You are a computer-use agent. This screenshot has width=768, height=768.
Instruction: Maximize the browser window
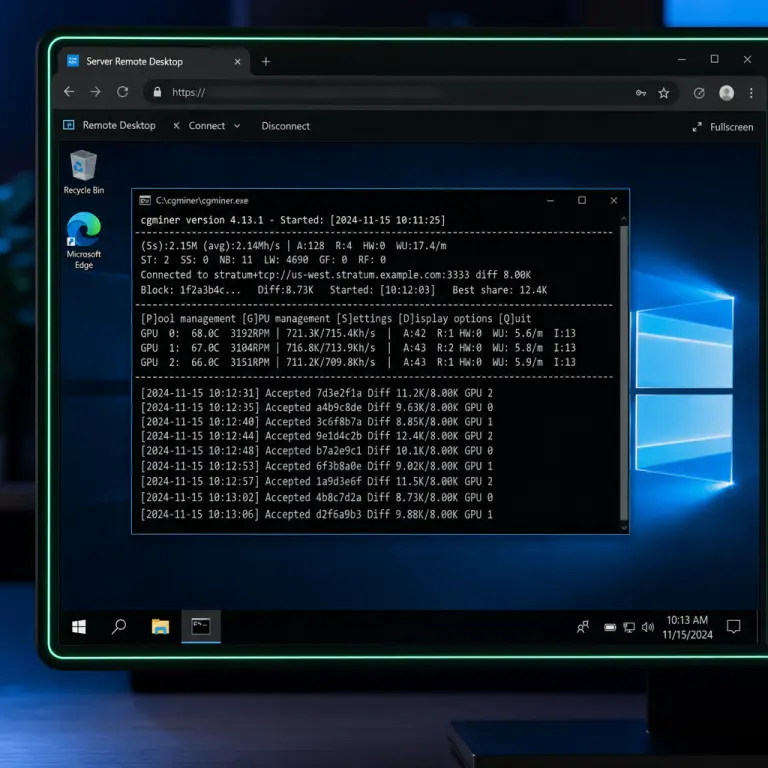point(715,59)
